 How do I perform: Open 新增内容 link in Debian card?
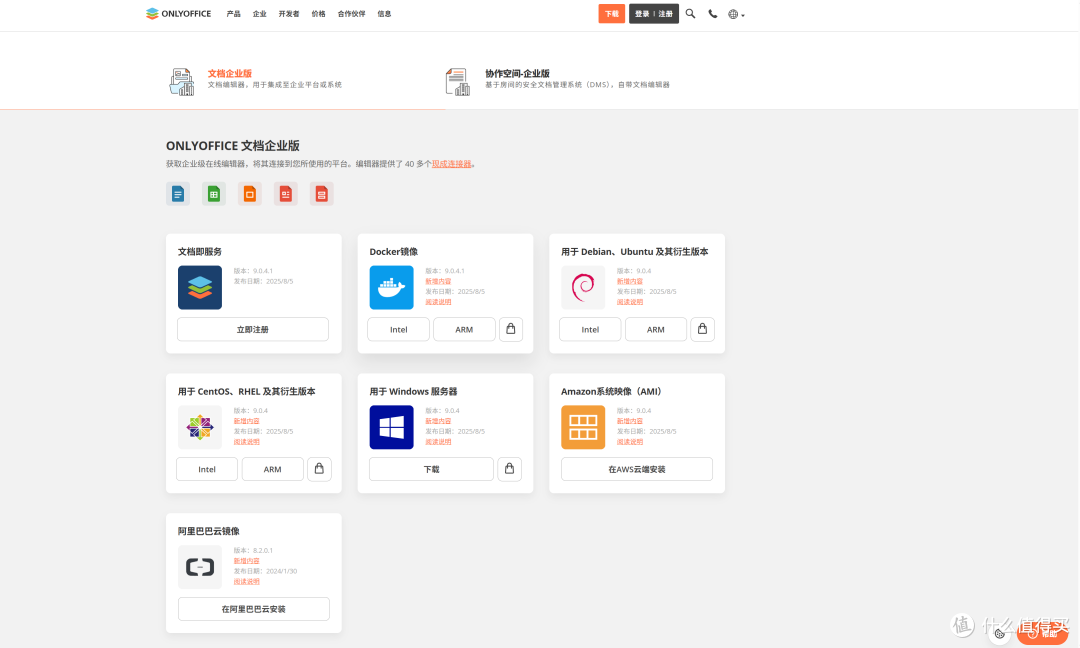(x=630, y=281)
